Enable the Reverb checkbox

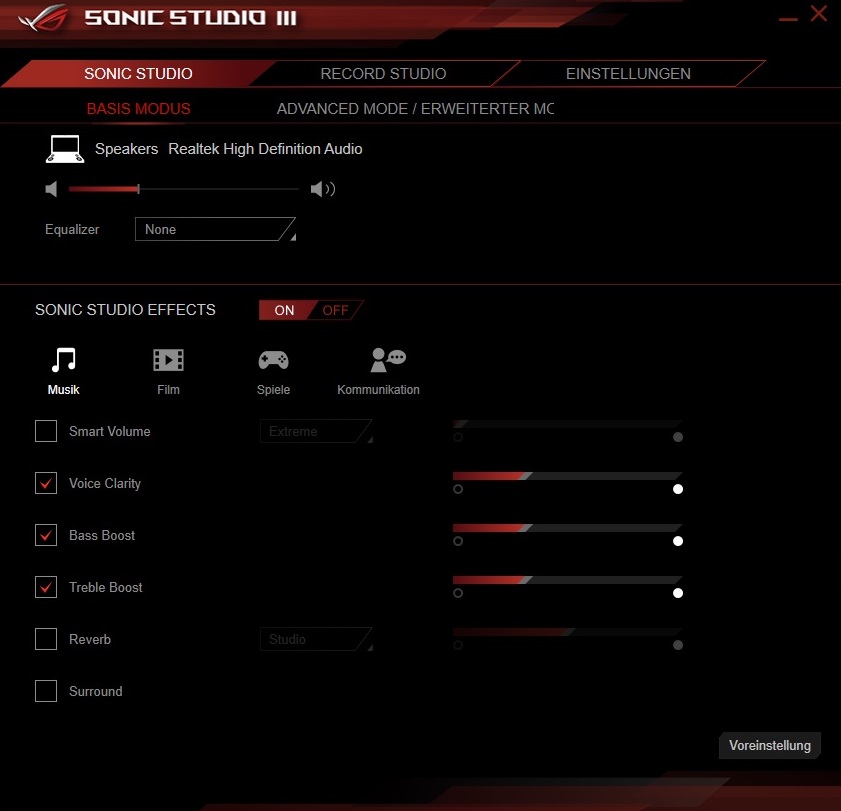tap(46, 639)
